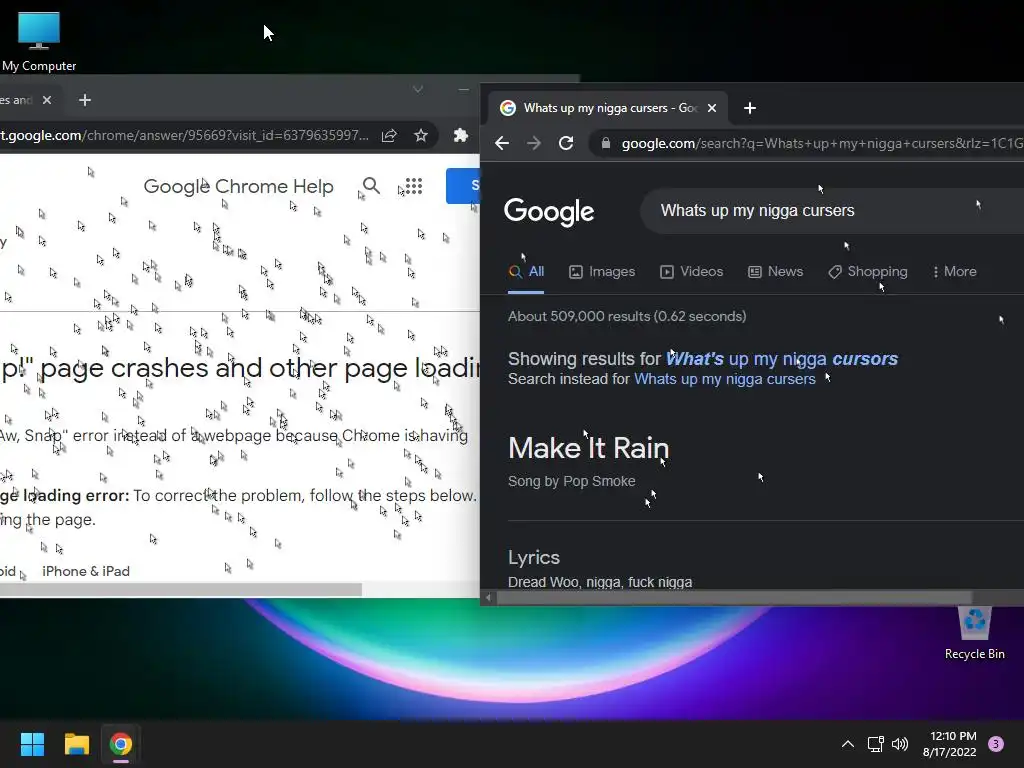Screen dimensions: 1024x768
Task: Click the Google logo on search page
Action: [549, 211]
